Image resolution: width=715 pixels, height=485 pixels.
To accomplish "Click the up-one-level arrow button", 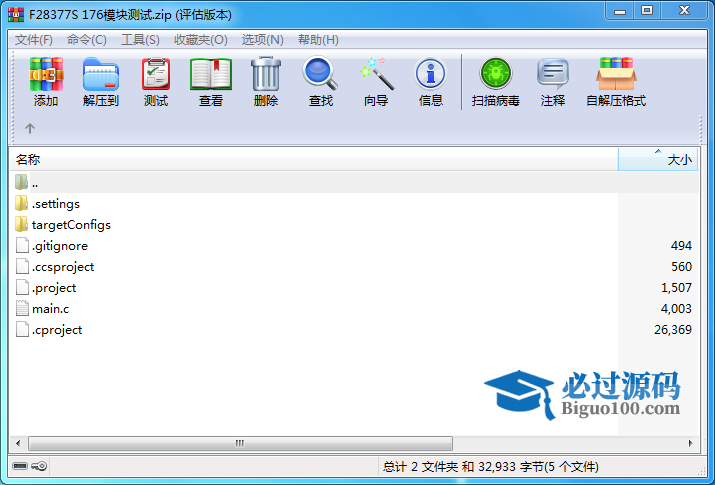I will pyautogui.click(x=30, y=128).
